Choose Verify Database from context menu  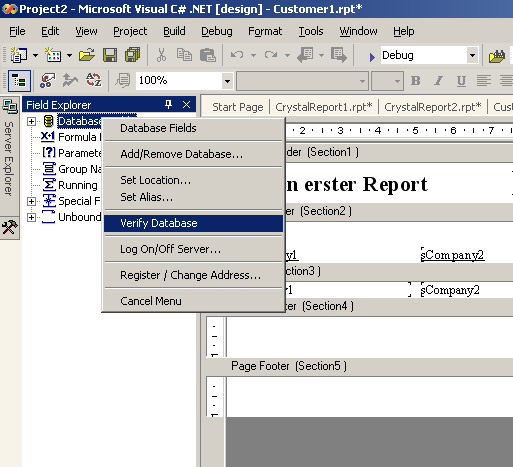[x=193, y=223]
